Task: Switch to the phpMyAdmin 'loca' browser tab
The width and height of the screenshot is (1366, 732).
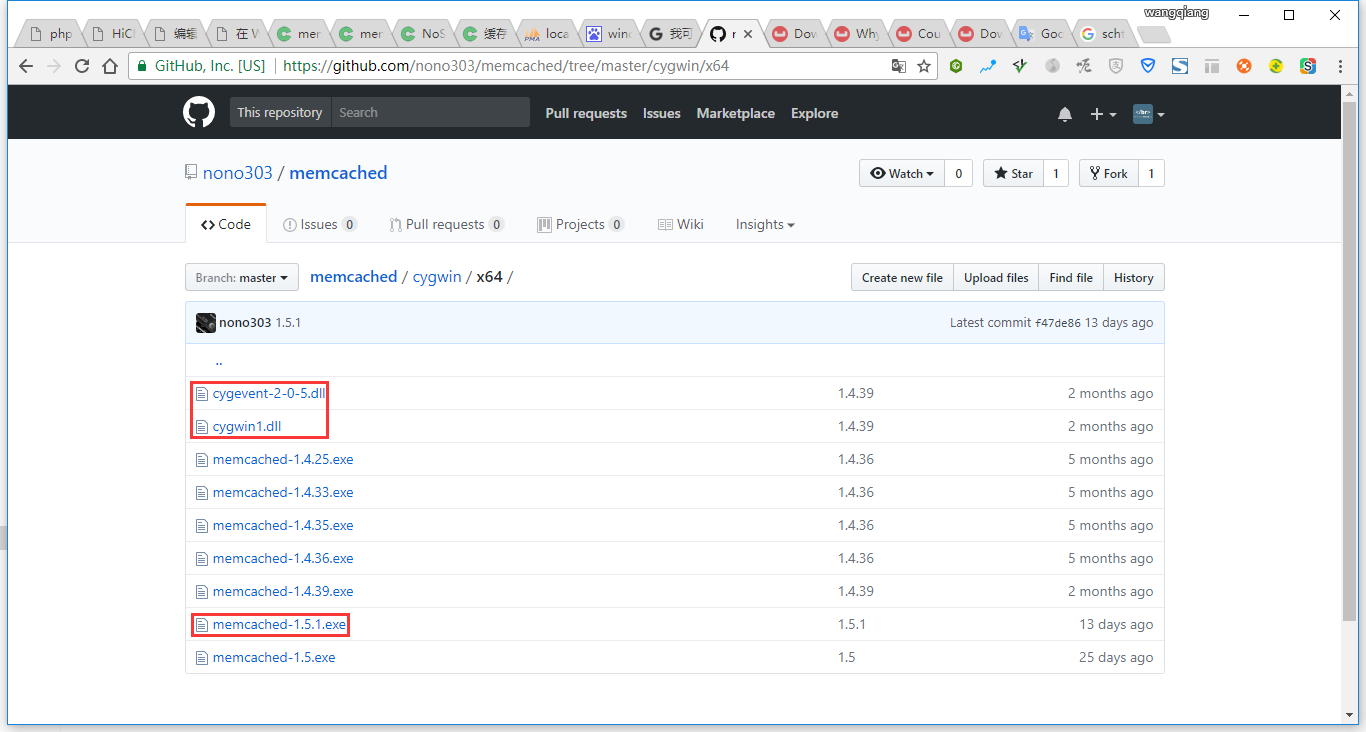Action: [x=548, y=34]
